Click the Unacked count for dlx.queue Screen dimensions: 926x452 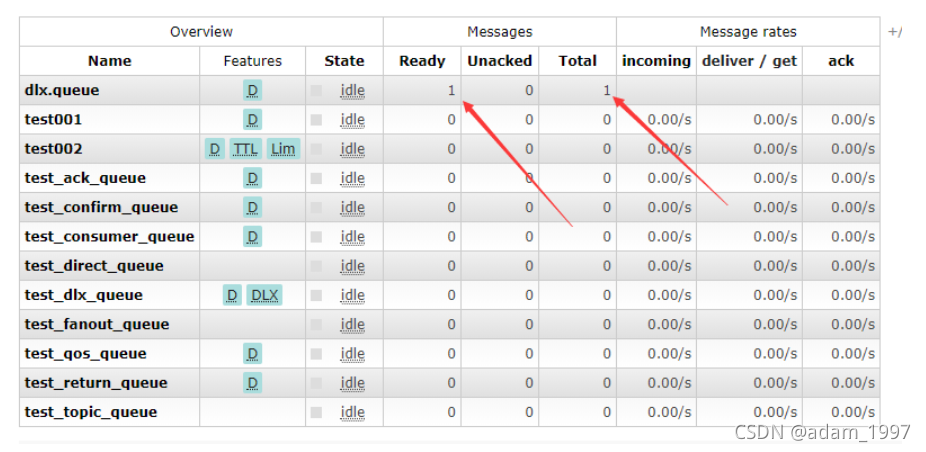(529, 90)
